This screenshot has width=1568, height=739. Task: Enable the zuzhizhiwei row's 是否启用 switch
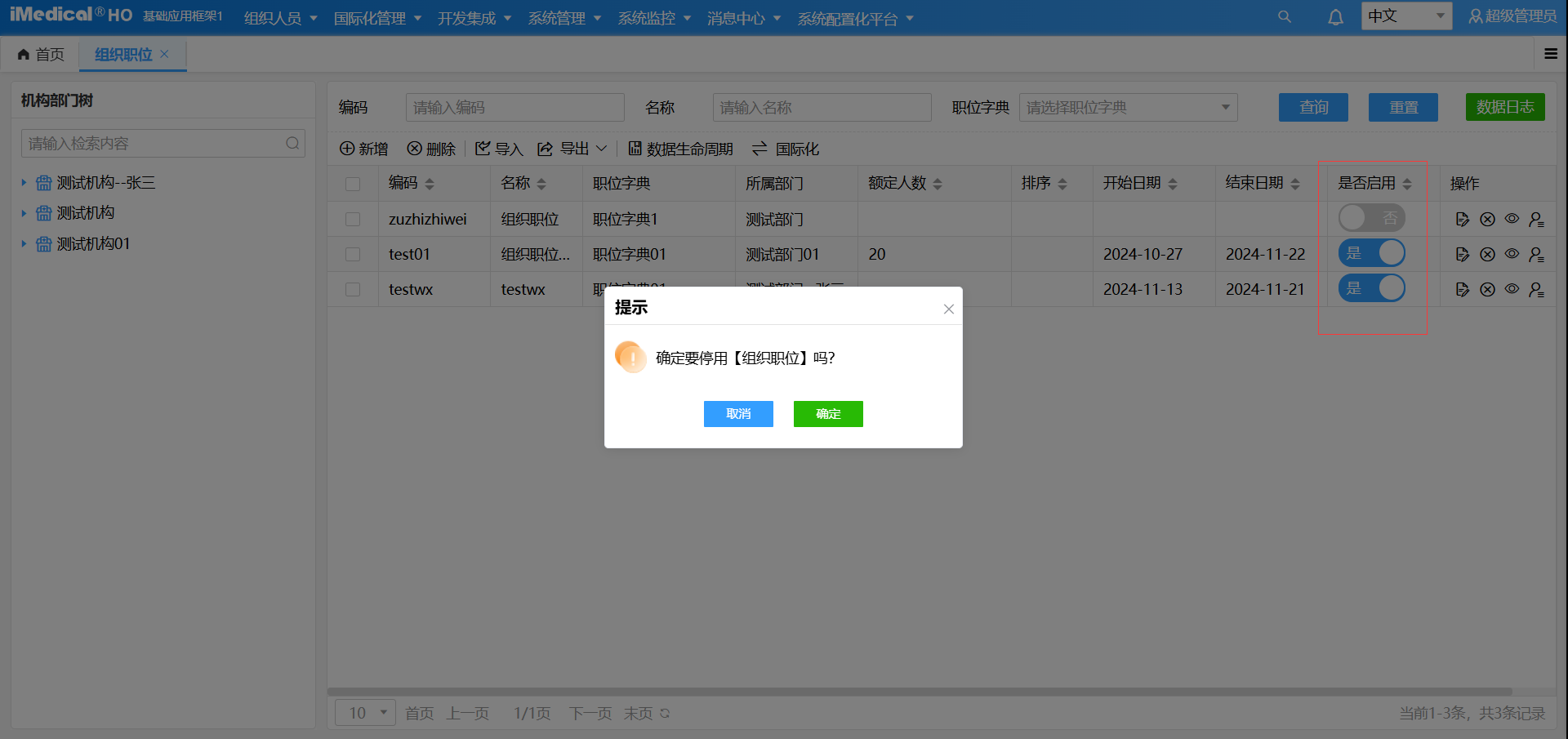click(x=1372, y=218)
